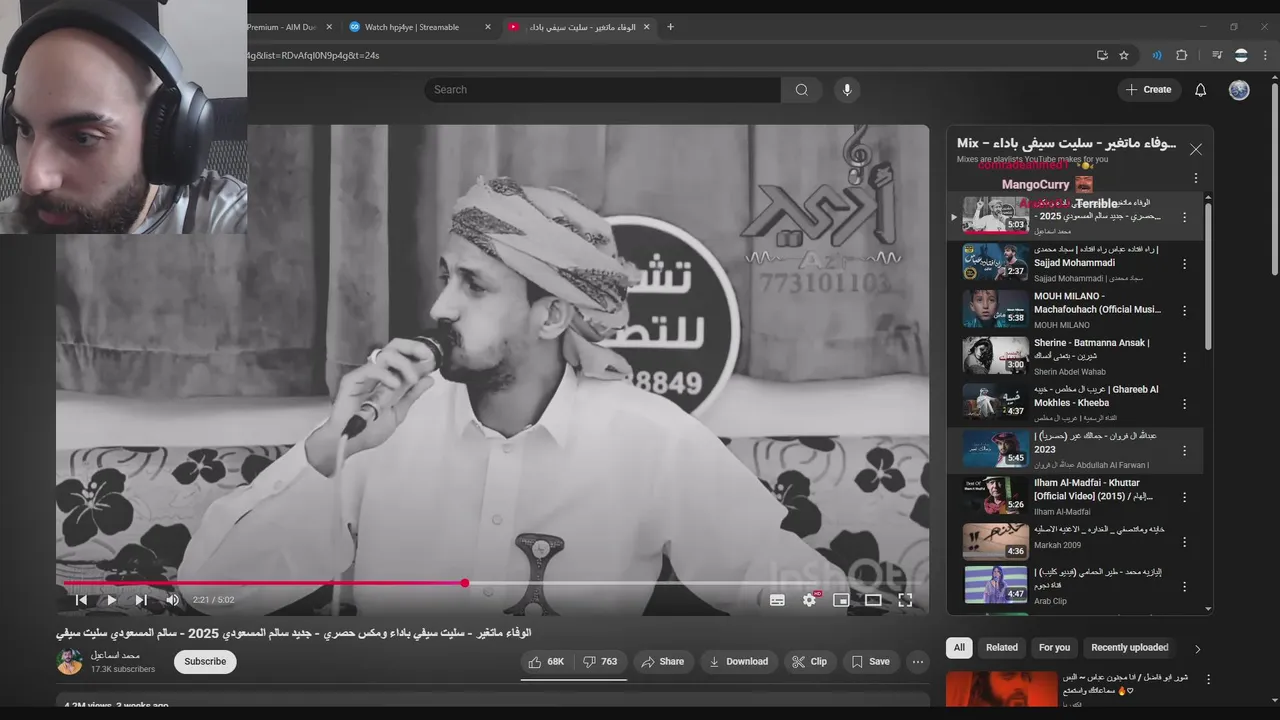The width and height of the screenshot is (1280, 720).
Task: Switch to the AIM browser tab
Action: pos(281,27)
